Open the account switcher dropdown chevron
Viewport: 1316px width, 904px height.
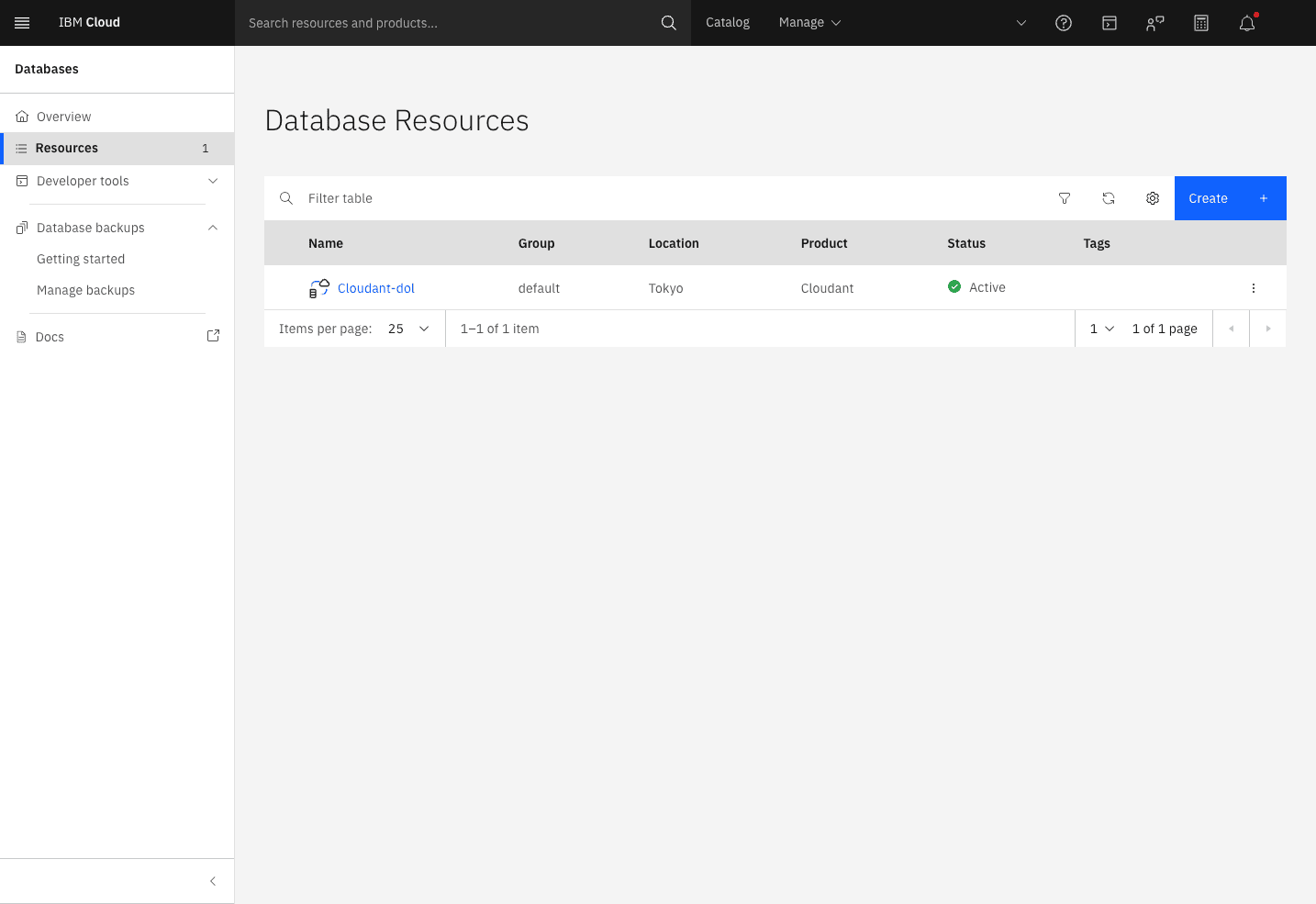pyautogui.click(x=1021, y=23)
